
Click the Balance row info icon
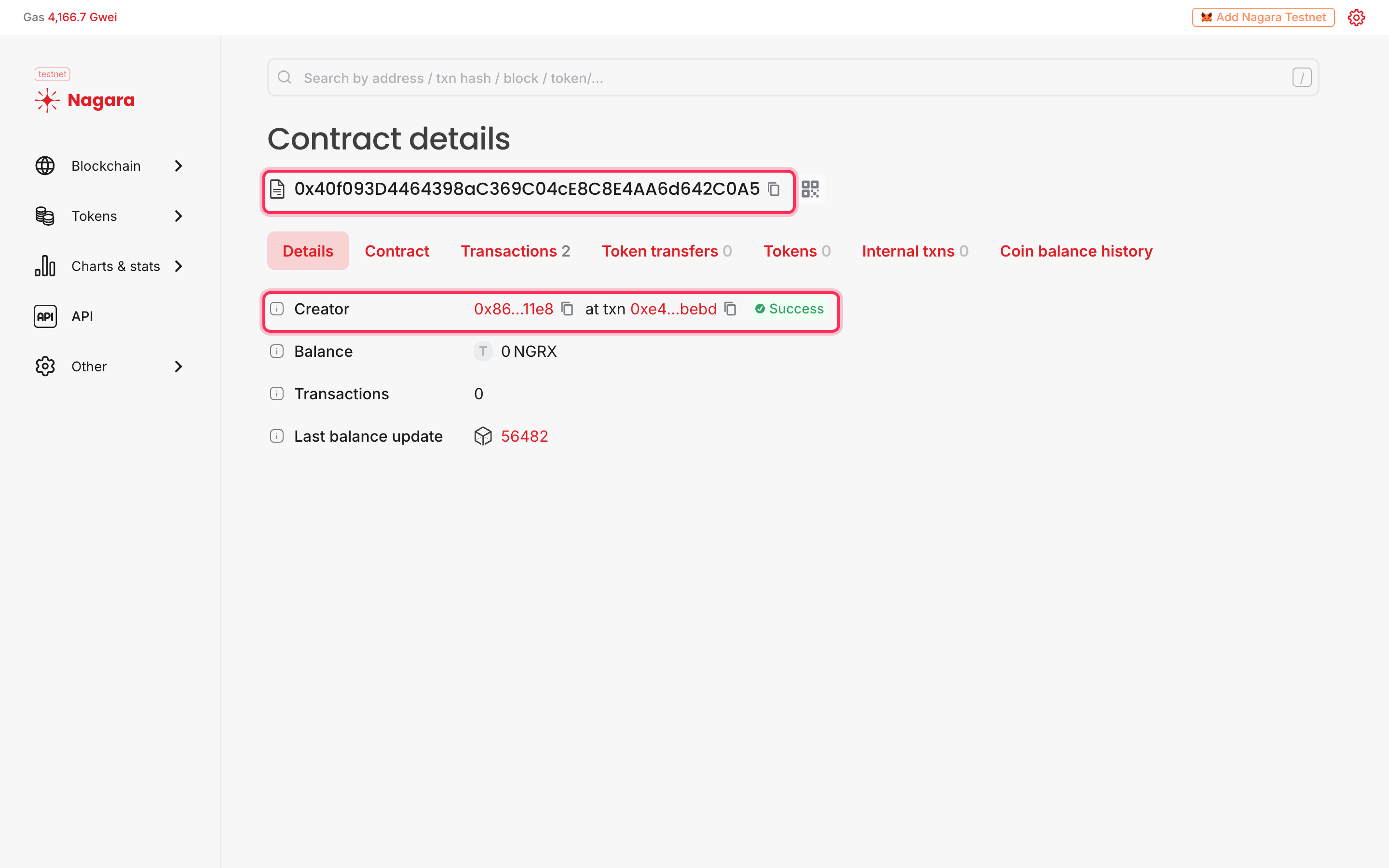click(277, 352)
